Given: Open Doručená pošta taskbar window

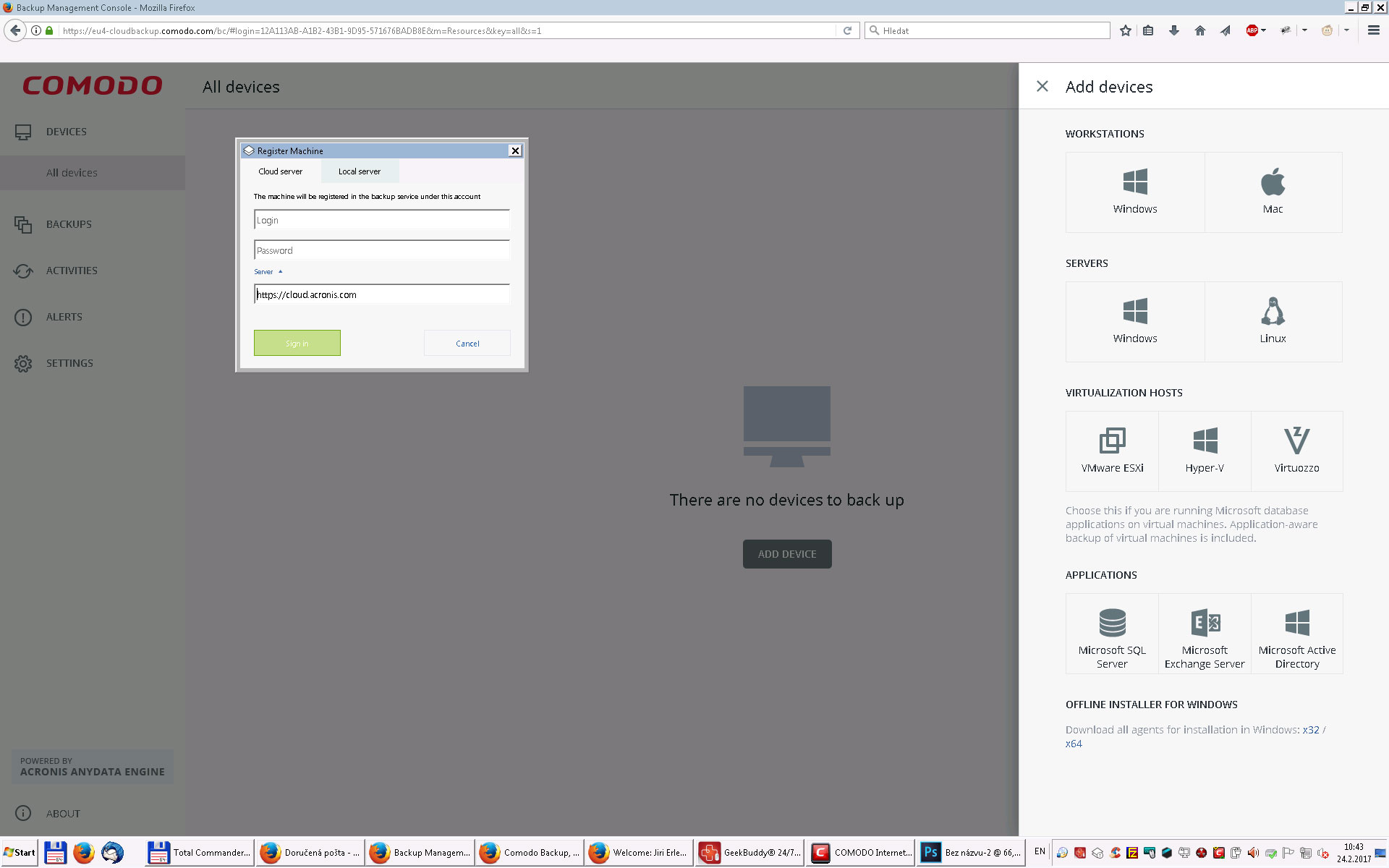Looking at the screenshot, I should (310, 853).
